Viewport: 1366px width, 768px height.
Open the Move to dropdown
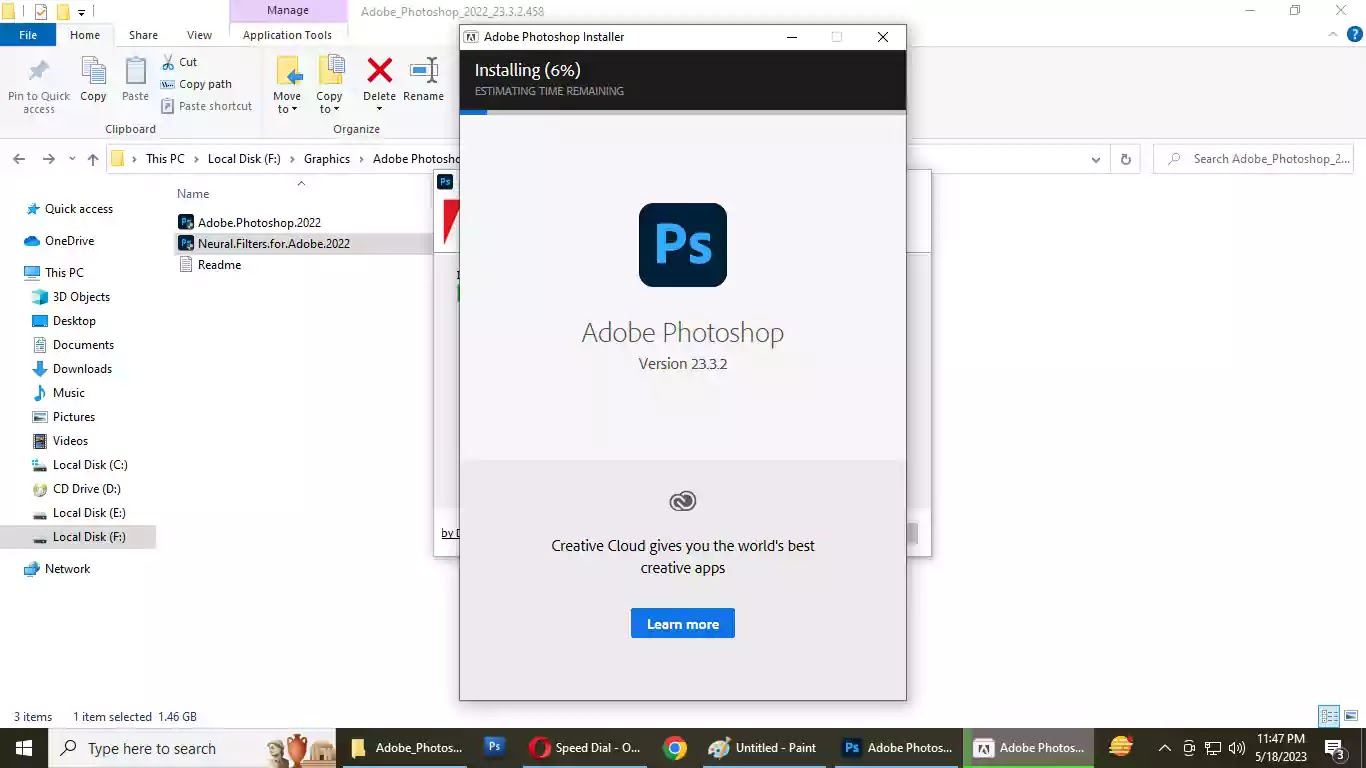(x=287, y=85)
